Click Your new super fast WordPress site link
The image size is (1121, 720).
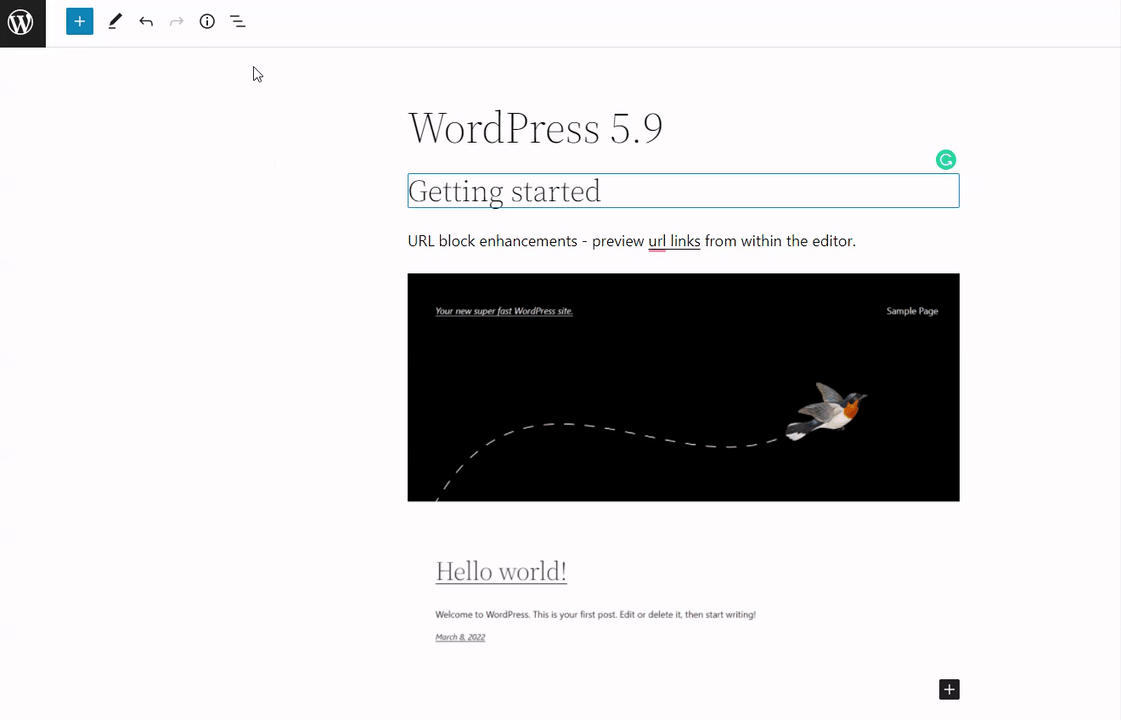[x=504, y=311]
